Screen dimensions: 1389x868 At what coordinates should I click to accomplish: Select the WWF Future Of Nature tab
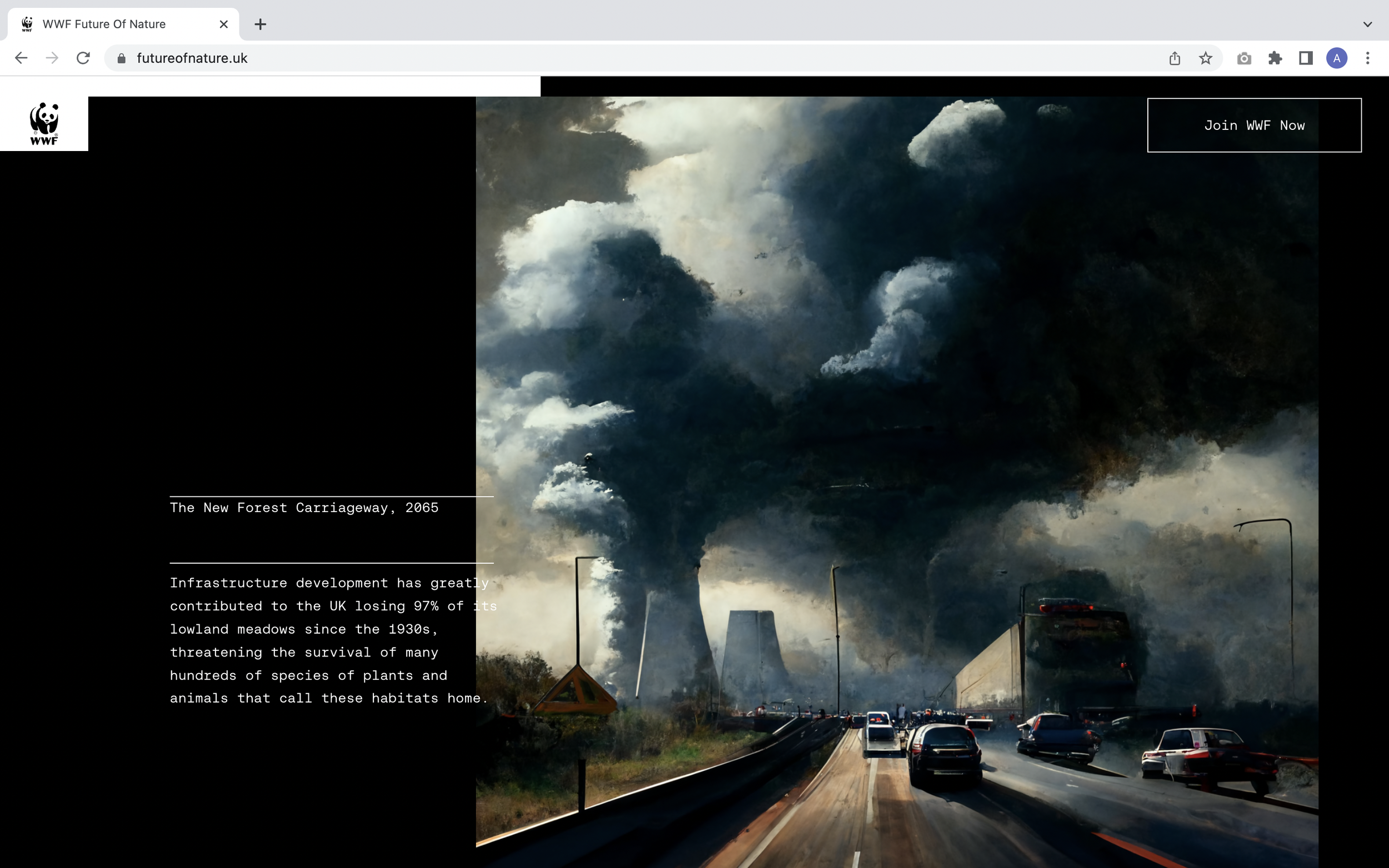click(x=104, y=24)
